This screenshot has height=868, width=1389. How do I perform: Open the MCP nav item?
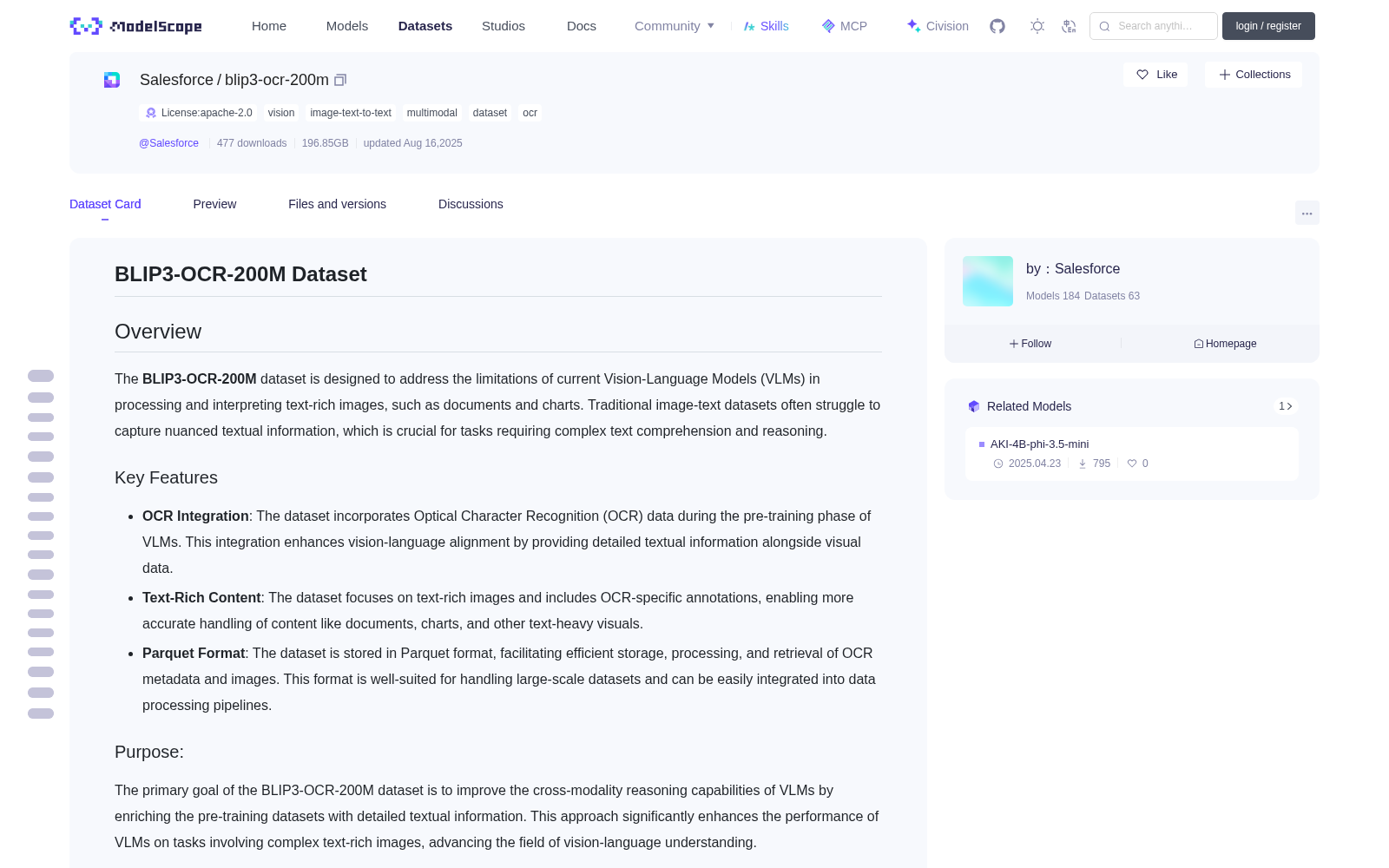[845, 26]
